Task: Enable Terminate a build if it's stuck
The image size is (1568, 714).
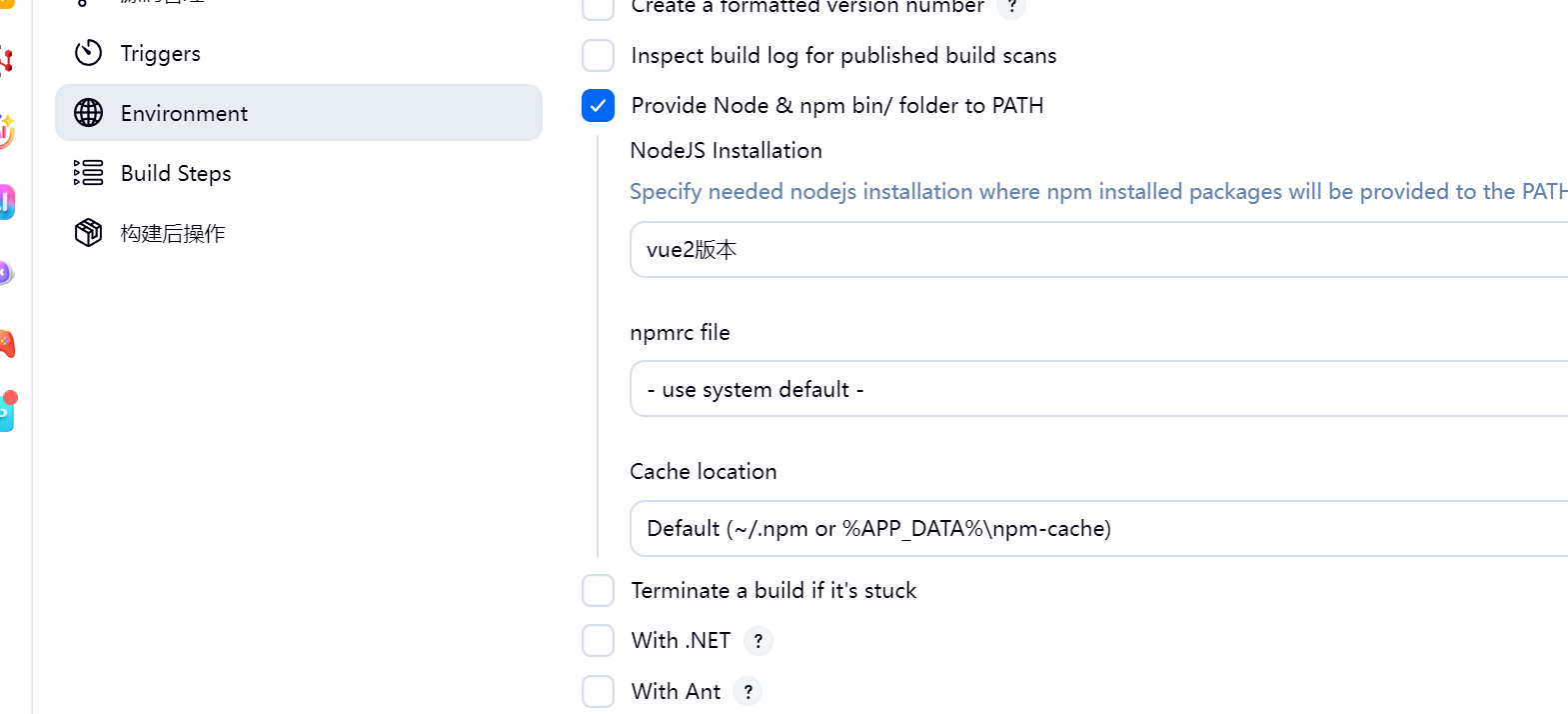Action: [x=598, y=591]
